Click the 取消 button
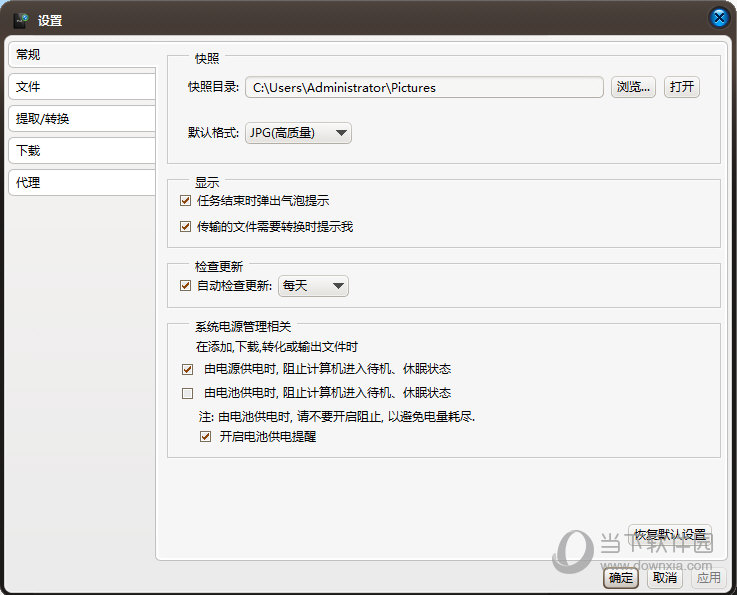737x595 pixels. pyautogui.click(x=665, y=578)
